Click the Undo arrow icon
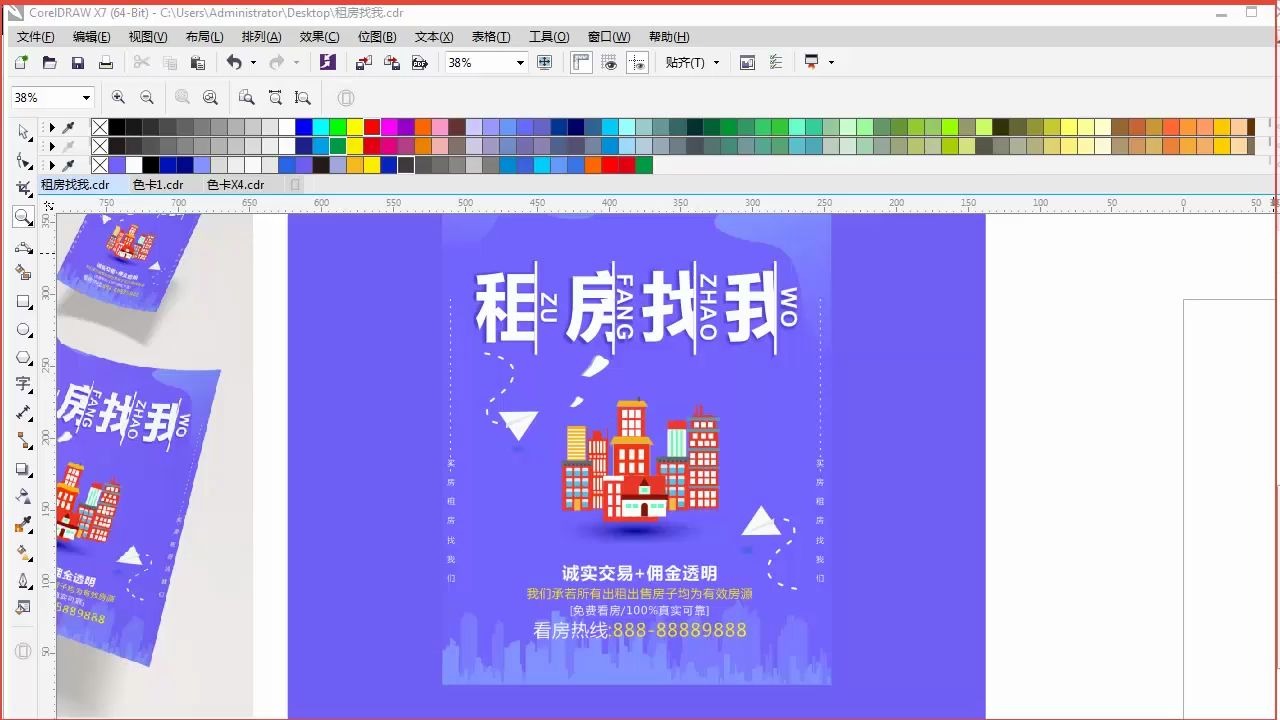Viewport: 1280px width, 720px height. 233,62
